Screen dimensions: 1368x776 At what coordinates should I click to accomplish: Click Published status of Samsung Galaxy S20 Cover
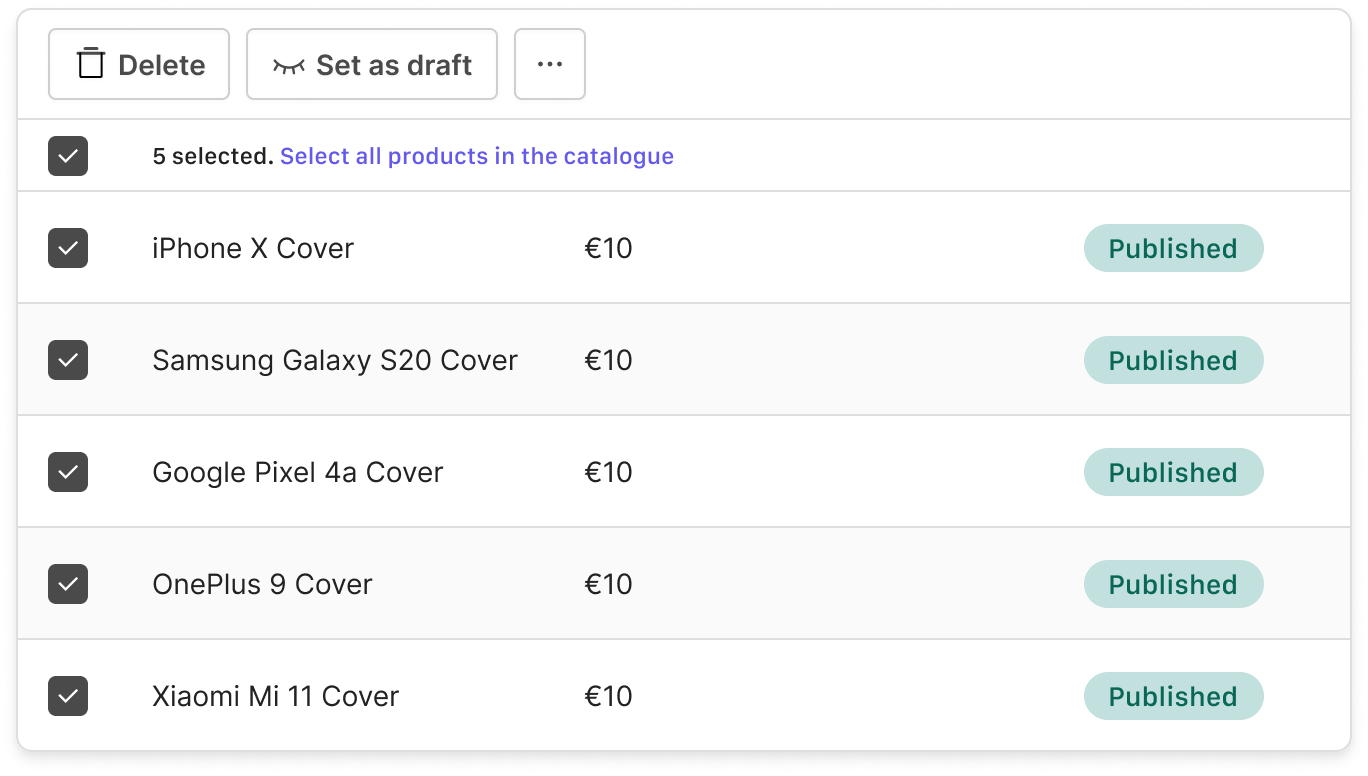tap(1173, 360)
